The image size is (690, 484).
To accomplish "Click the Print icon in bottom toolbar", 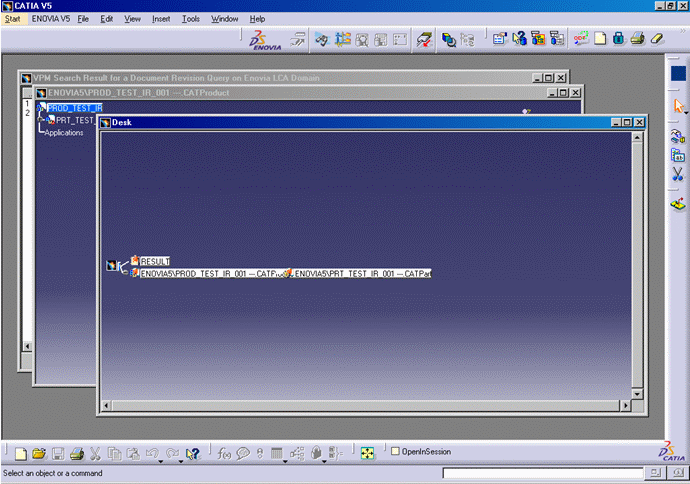I will click(x=76, y=453).
